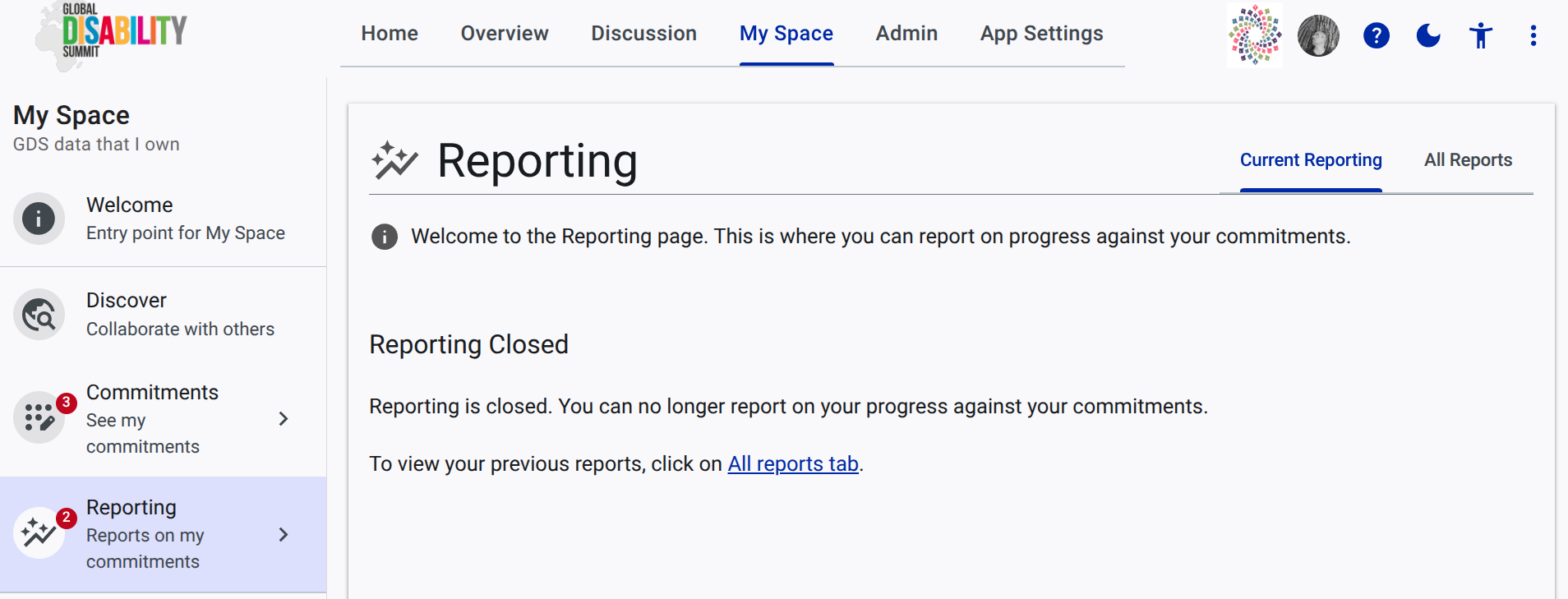Image resolution: width=1568 pixels, height=599 pixels.
Task: Click the My Space sidebar heading
Action: [71, 116]
